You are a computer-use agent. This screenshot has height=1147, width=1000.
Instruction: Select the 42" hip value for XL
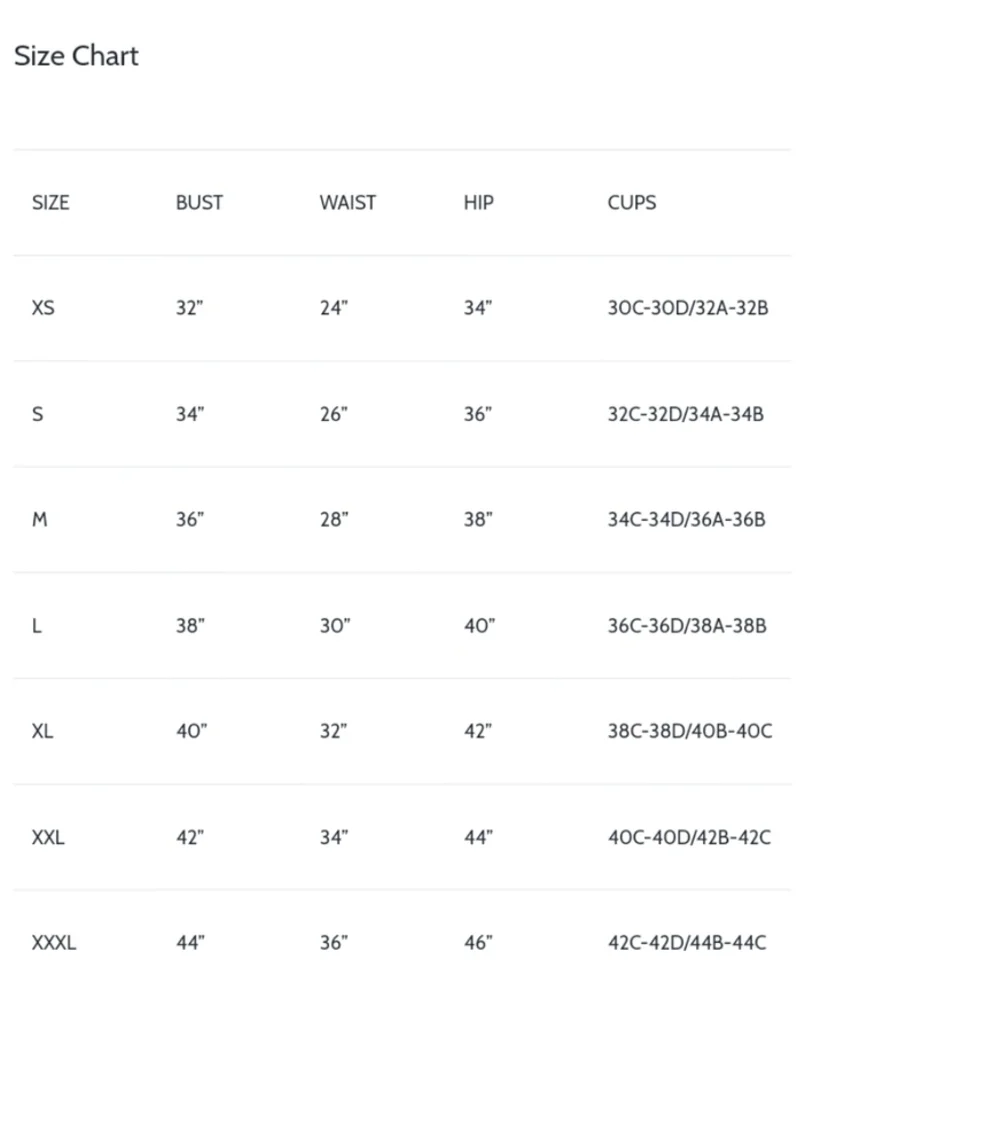coord(478,731)
